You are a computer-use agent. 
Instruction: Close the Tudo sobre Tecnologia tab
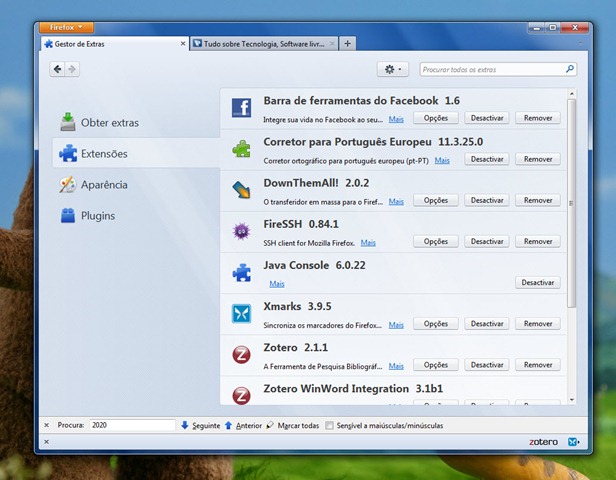332,44
